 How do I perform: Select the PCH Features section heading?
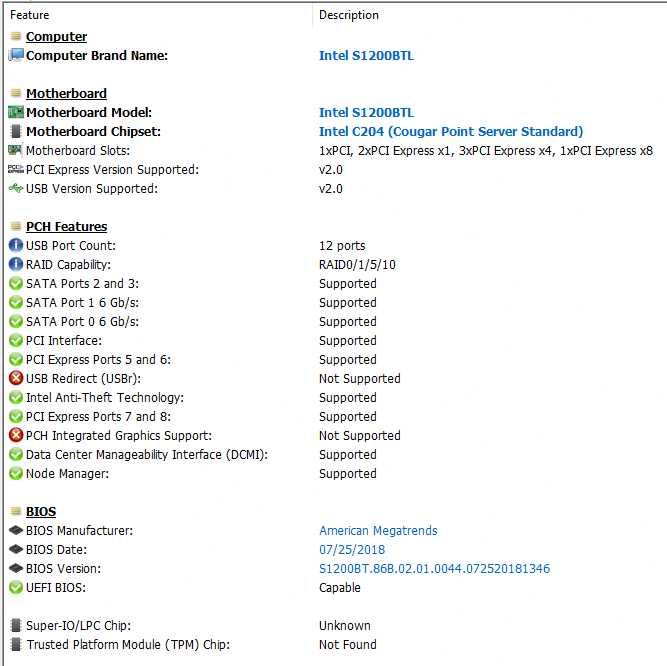(66, 227)
